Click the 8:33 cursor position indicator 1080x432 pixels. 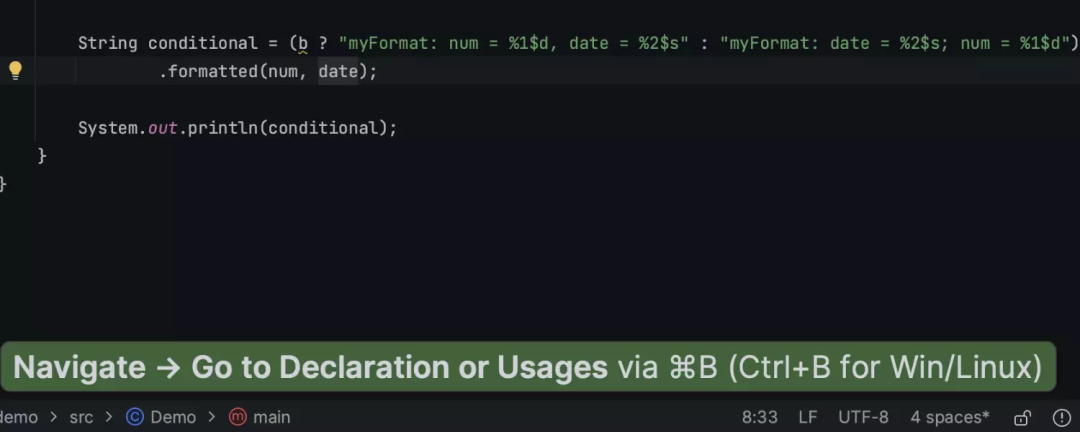(x=759, y=417)
